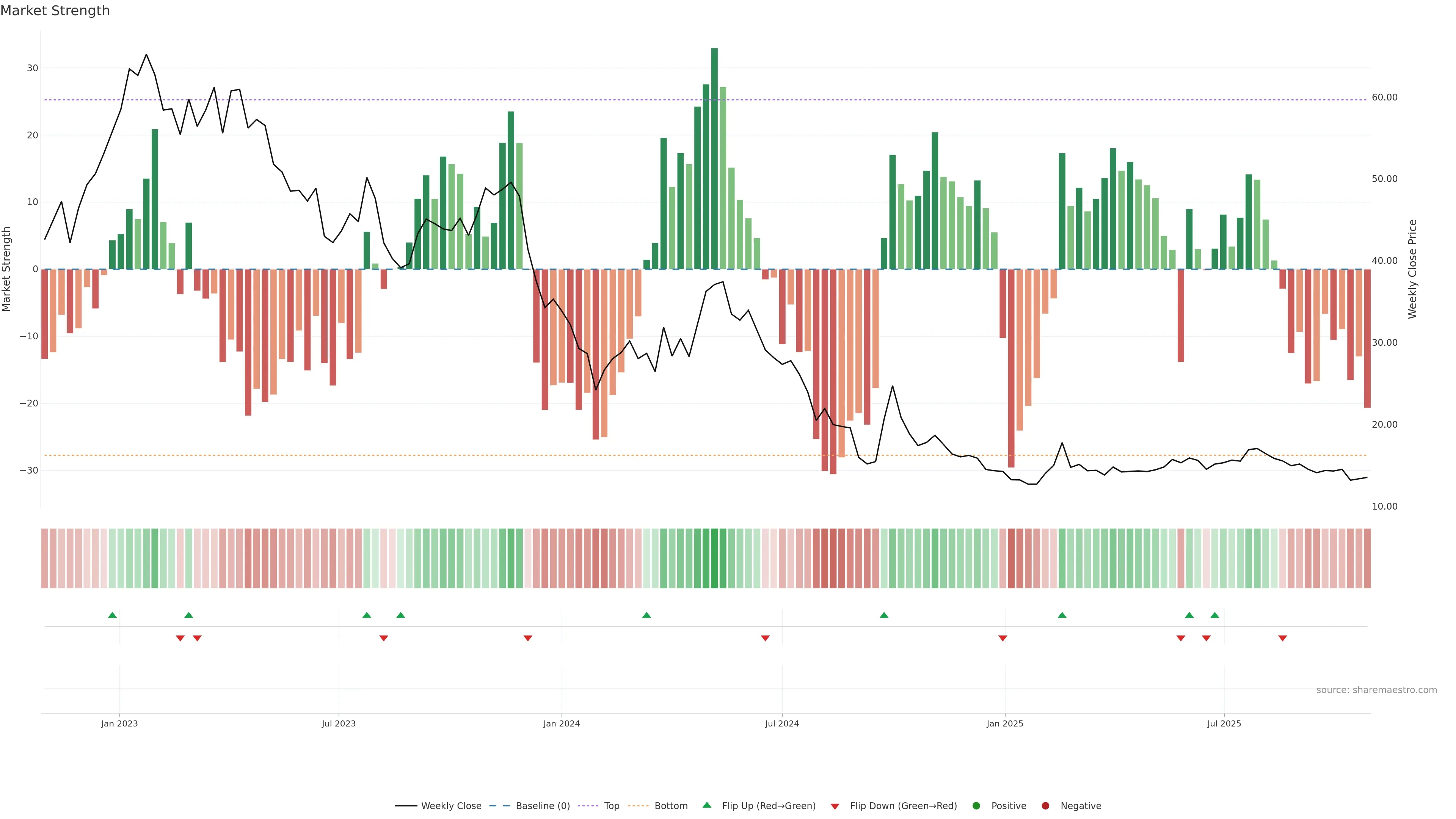The image size is (1456, 819).
Task: Click Flip Up green triangle legend icon
Action: coord(706,805)
